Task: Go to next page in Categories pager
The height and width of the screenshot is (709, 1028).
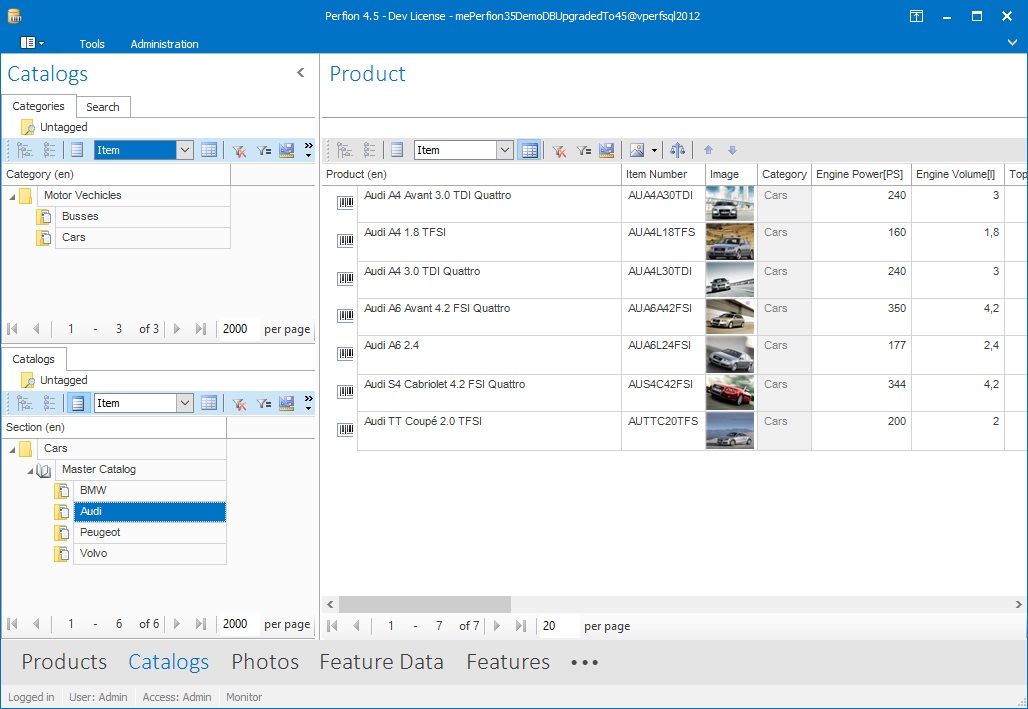Action: [176, 329]
